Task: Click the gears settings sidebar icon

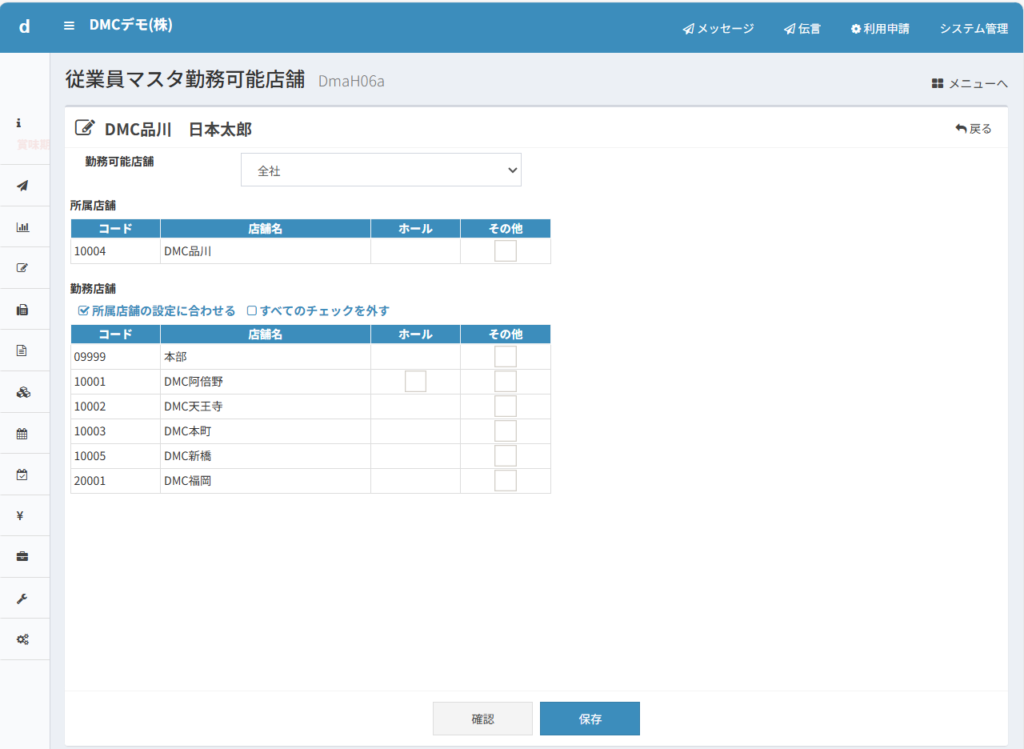Action: click(22, 639)
